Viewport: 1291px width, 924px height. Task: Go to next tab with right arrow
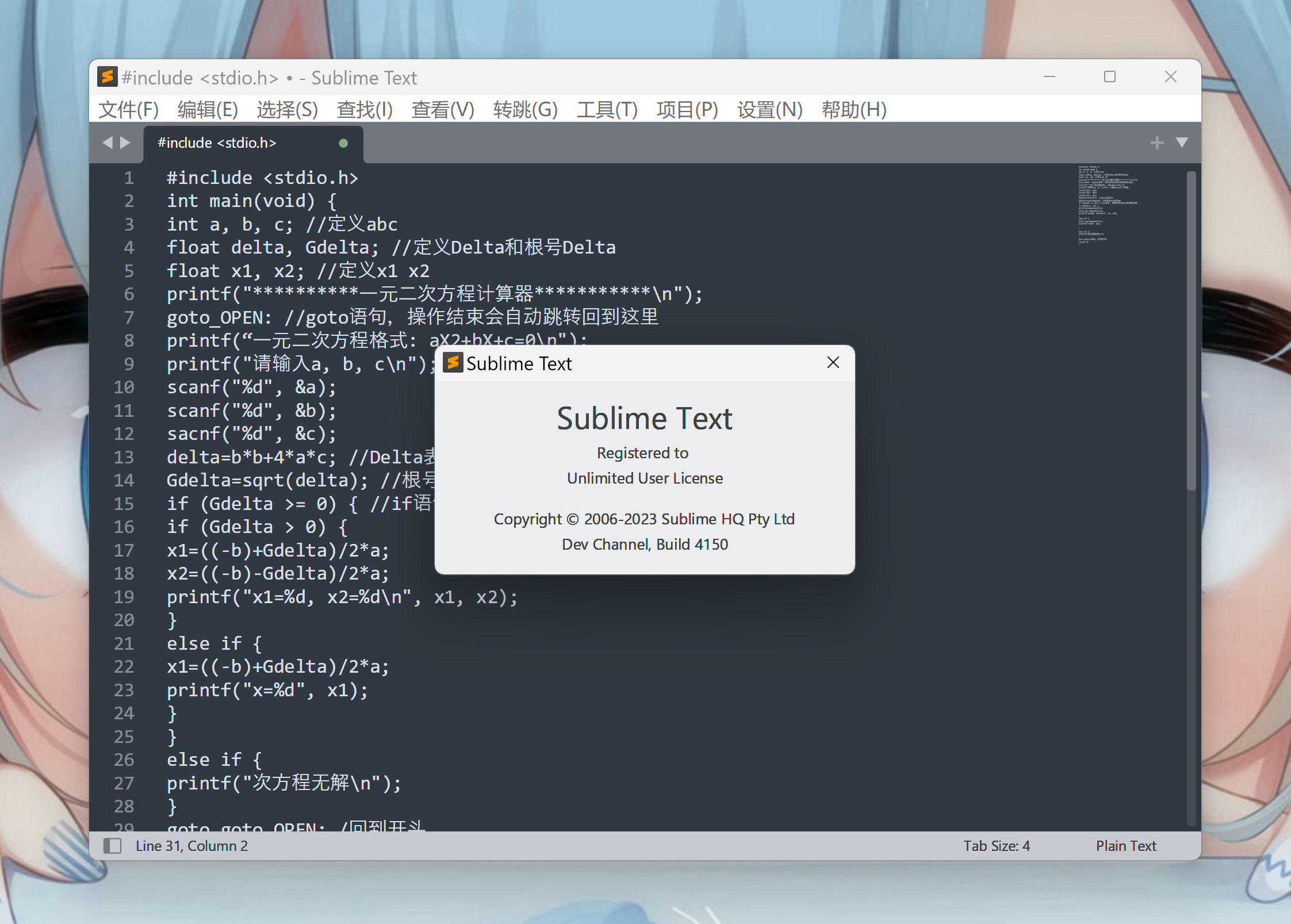[125, 143]
